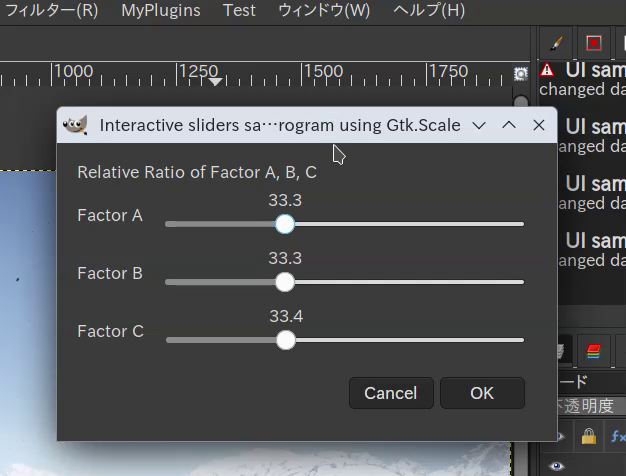
Task: Click the 不透明度 opacity slider
Action: (592, 406)
